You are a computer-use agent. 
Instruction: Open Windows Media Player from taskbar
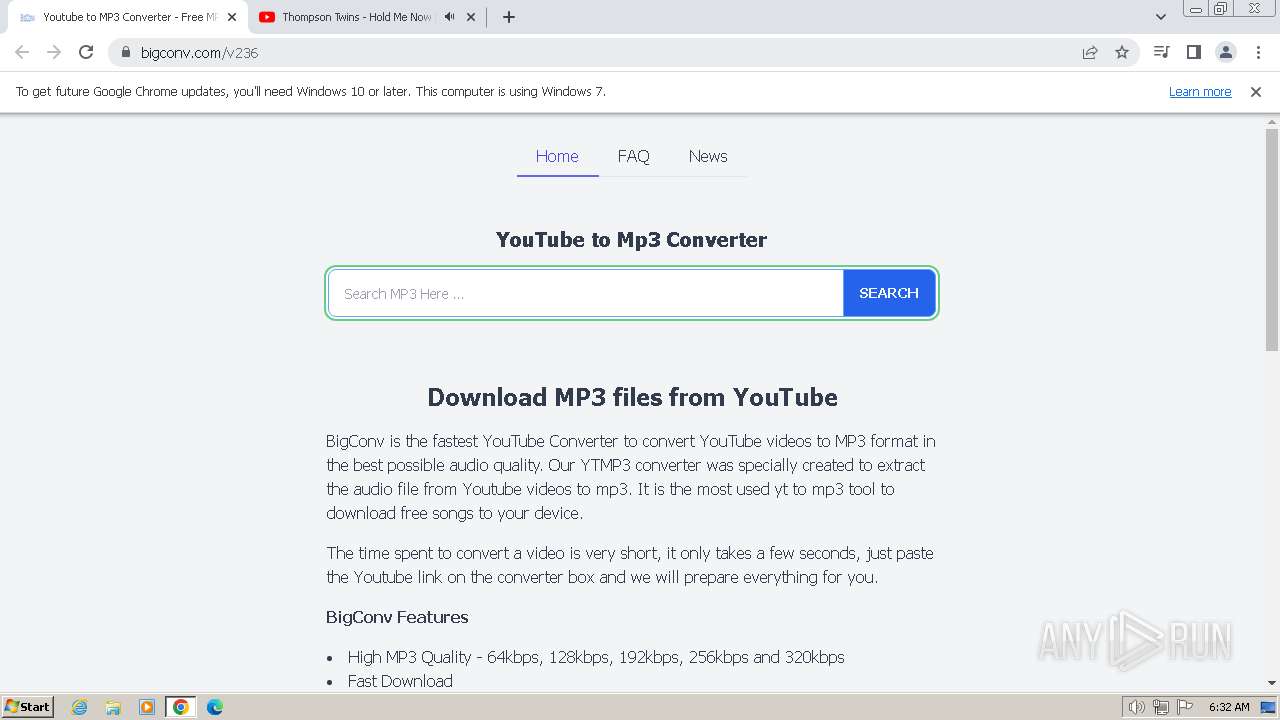point(147,707)
